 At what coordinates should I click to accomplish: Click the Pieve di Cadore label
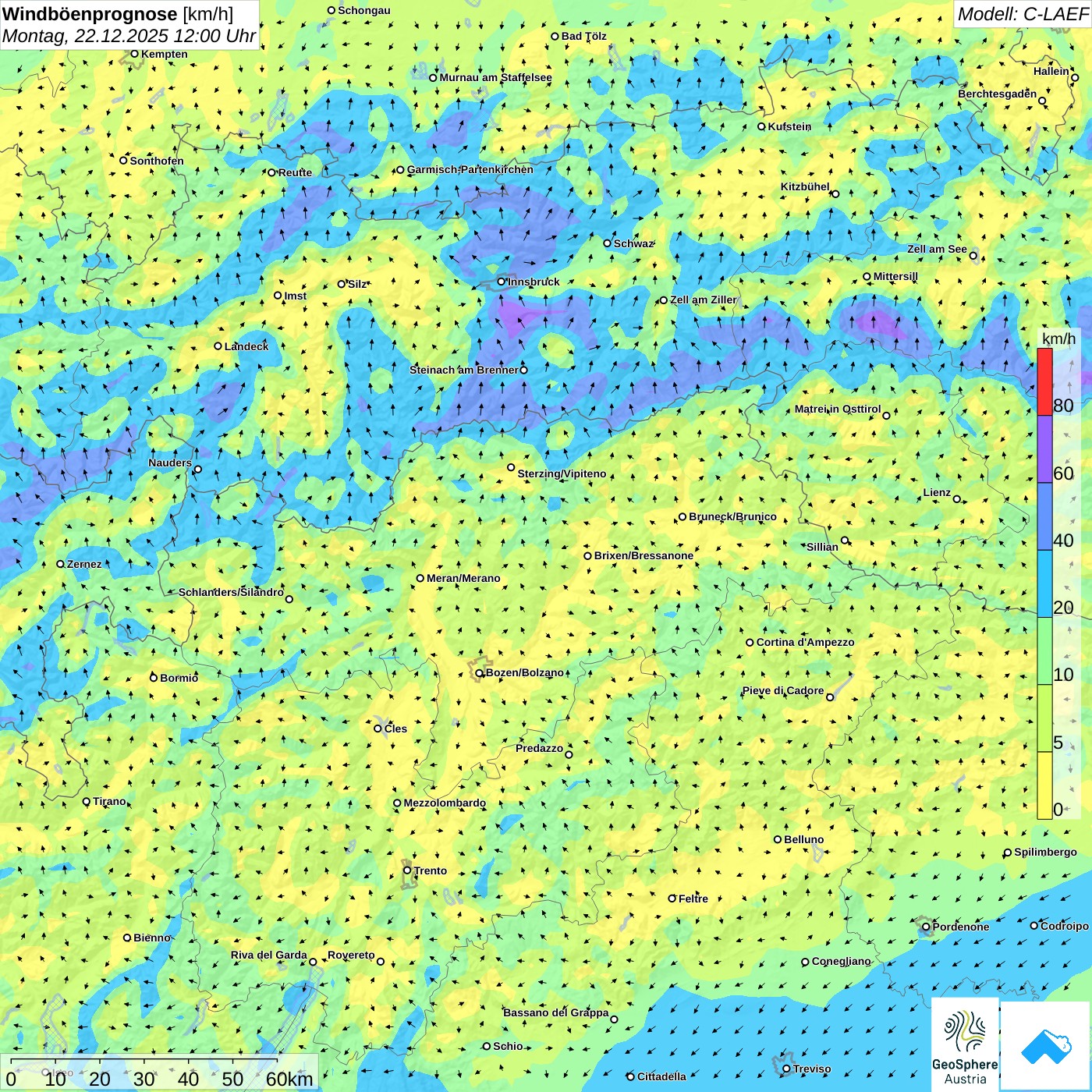(783, 690)
